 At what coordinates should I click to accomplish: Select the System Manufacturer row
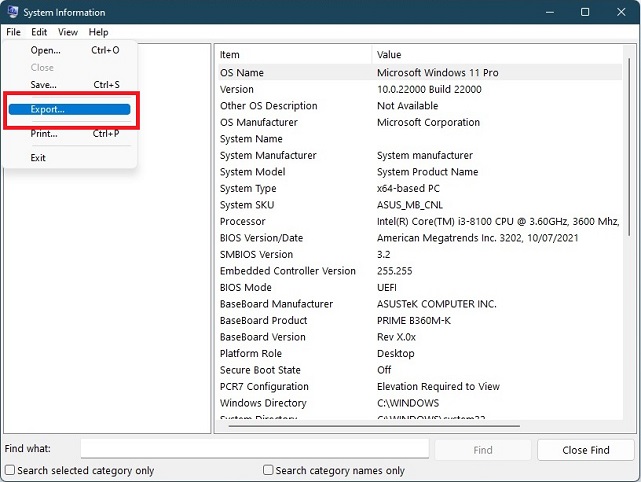pyautogui.click(x=420, y=155)
